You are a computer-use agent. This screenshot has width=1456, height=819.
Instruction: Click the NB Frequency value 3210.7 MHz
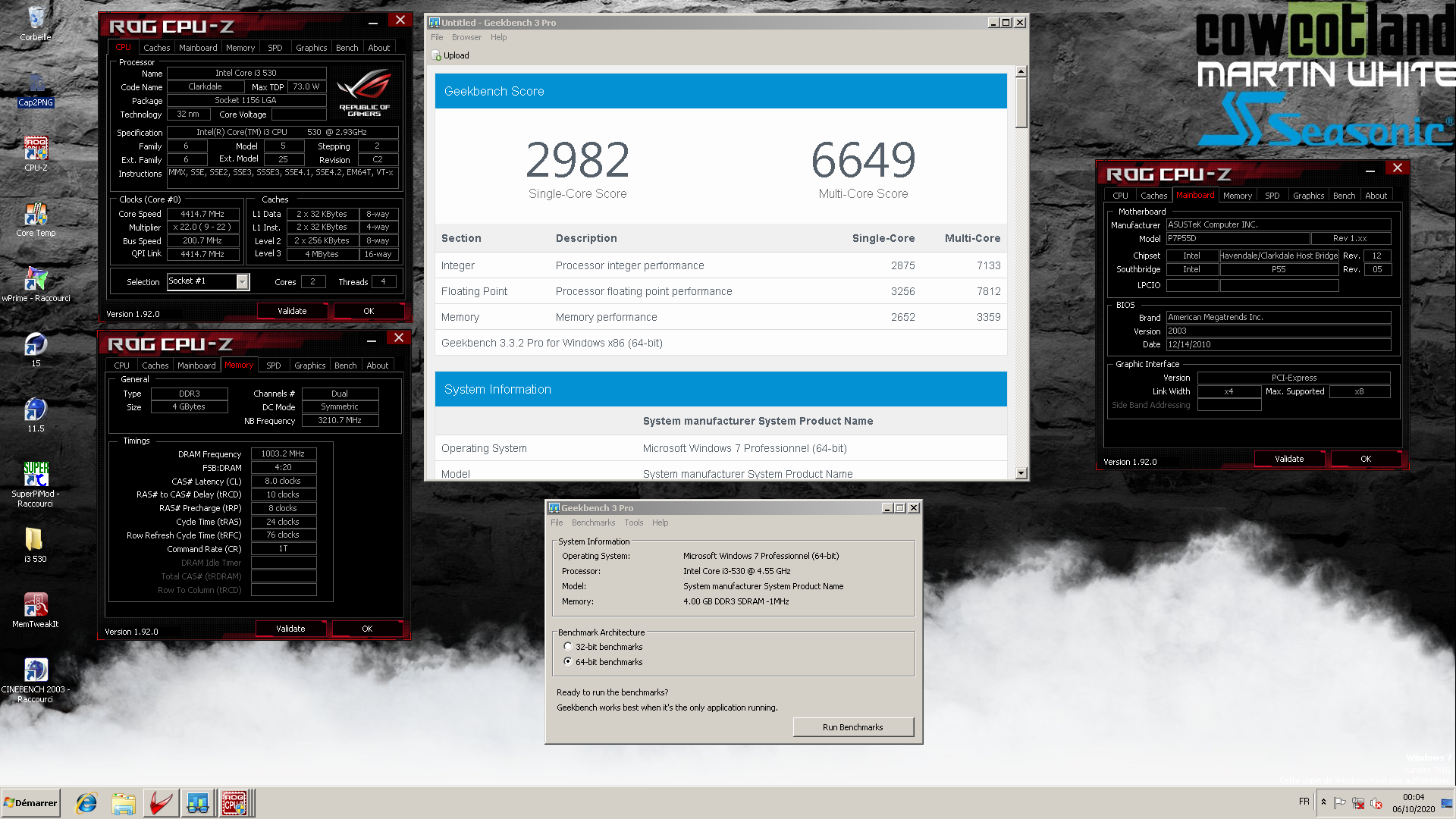(340, 420)
